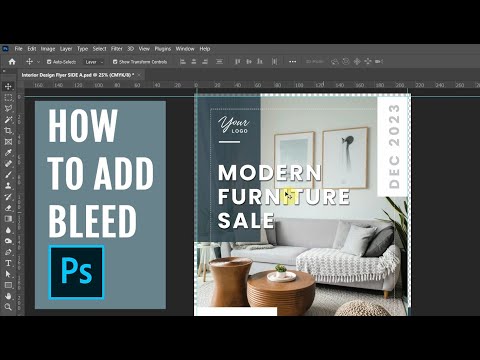The height and width of the screenshot is (360, 480).
Task: Open the File menu
Action: point(18,49)
